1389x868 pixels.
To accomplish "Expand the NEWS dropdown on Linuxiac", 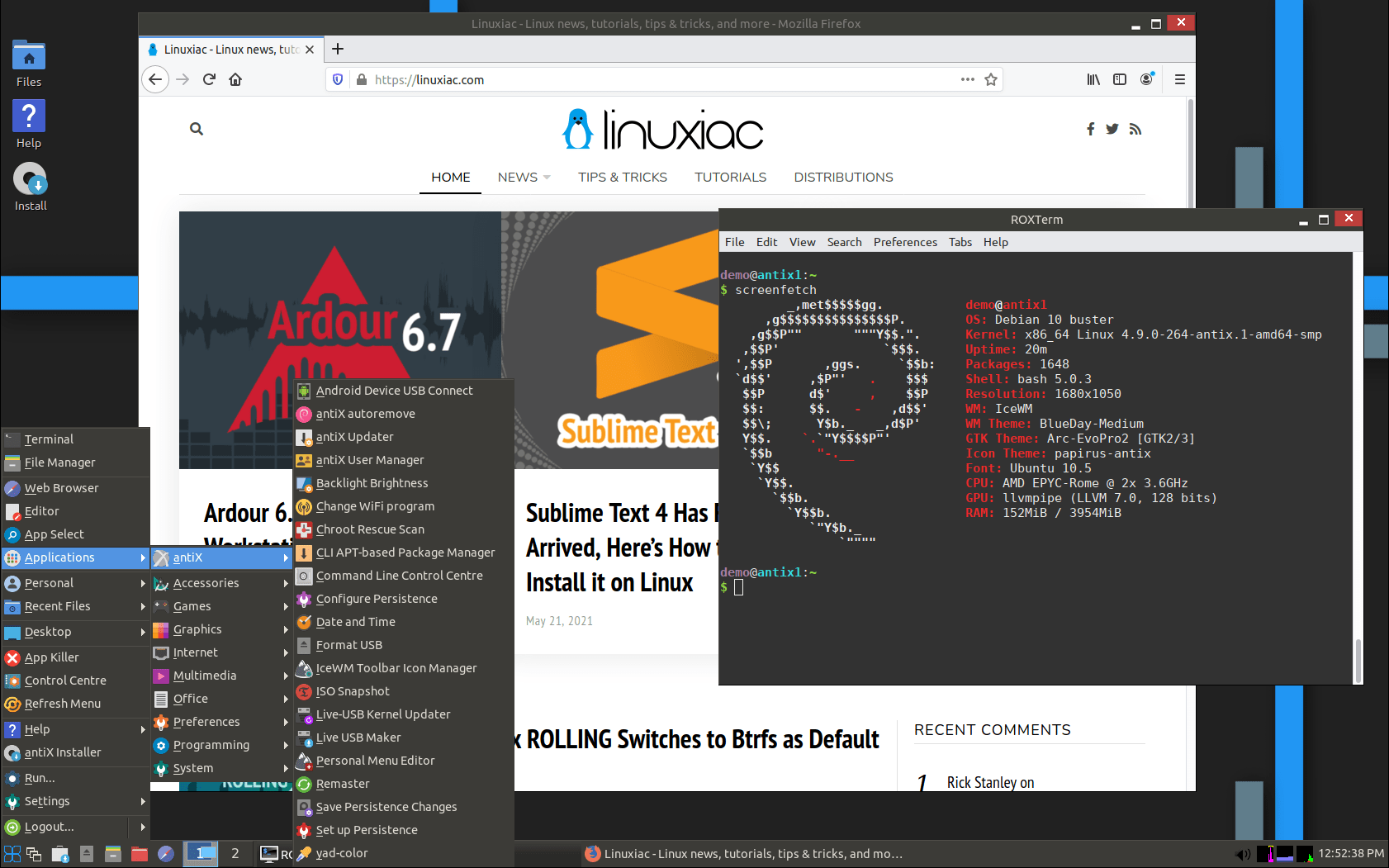I will coord(524,178).
